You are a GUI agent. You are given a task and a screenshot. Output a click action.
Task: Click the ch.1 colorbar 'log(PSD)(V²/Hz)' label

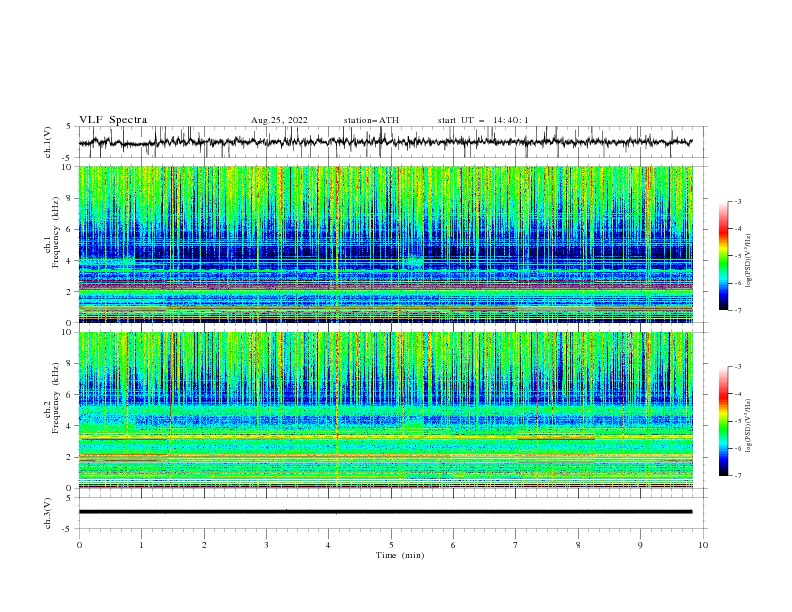(748, 261)
